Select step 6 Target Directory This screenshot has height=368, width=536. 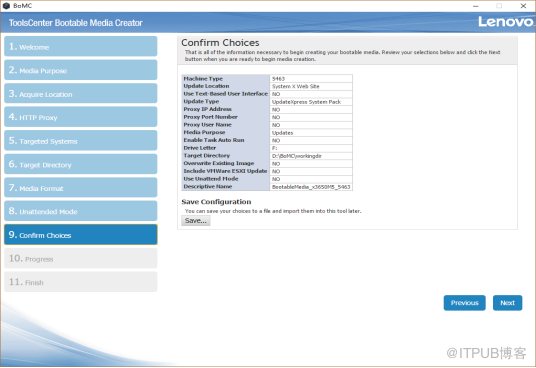pyautogui.click(x=81, y=164)
